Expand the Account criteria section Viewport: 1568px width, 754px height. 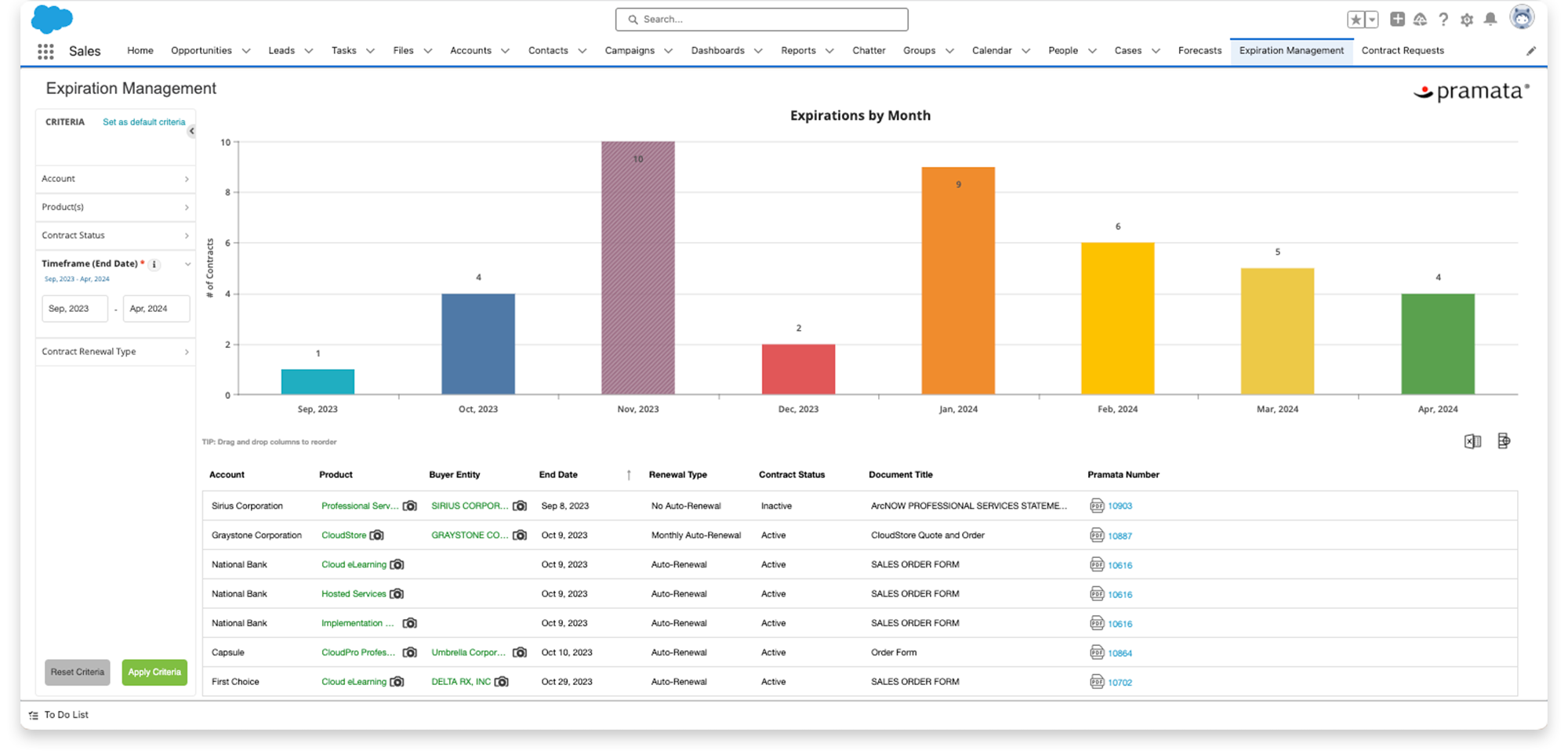tap(115, 179)
